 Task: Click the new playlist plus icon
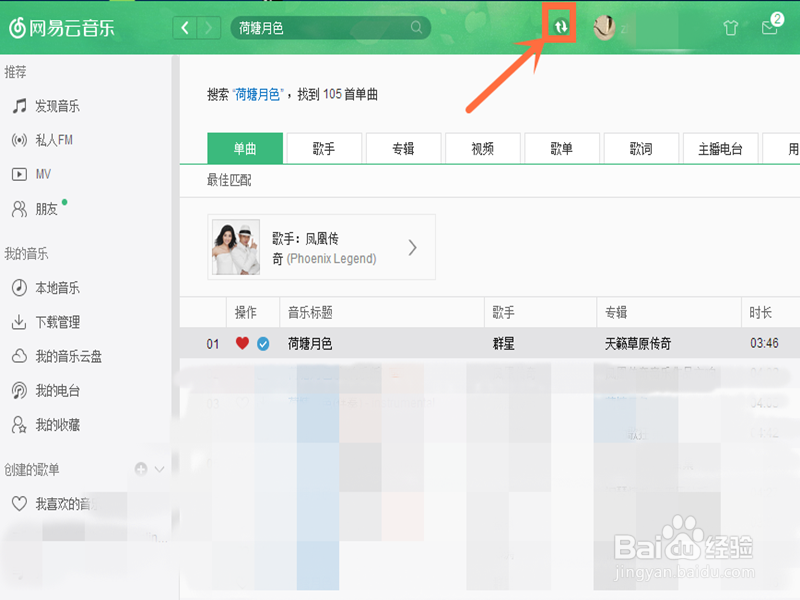[140, 467]
